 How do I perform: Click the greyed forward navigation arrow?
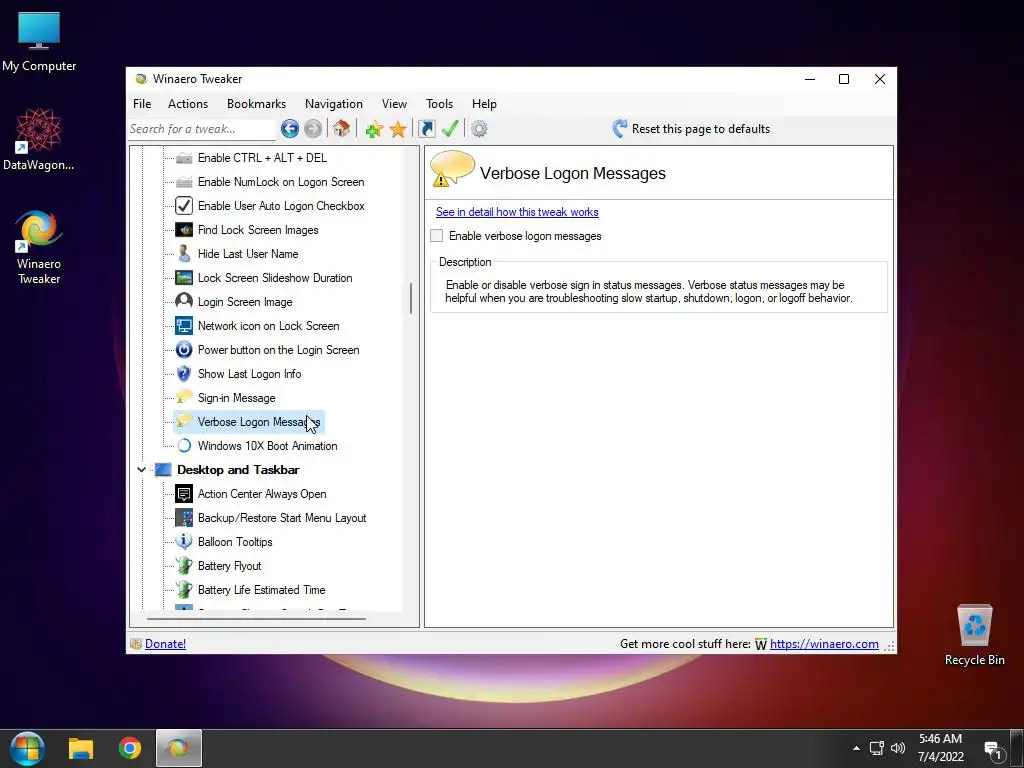pyautogui.click(x=313, y=129)
